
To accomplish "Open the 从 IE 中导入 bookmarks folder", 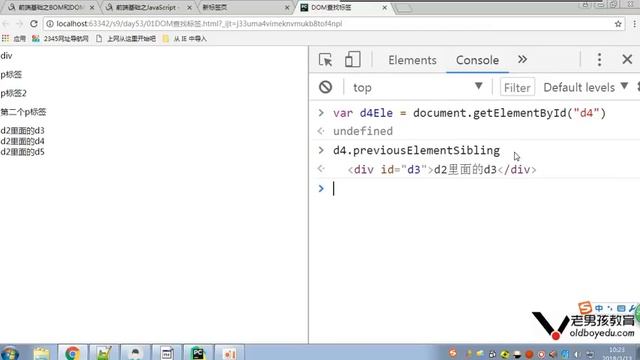I will coord(184,39).
